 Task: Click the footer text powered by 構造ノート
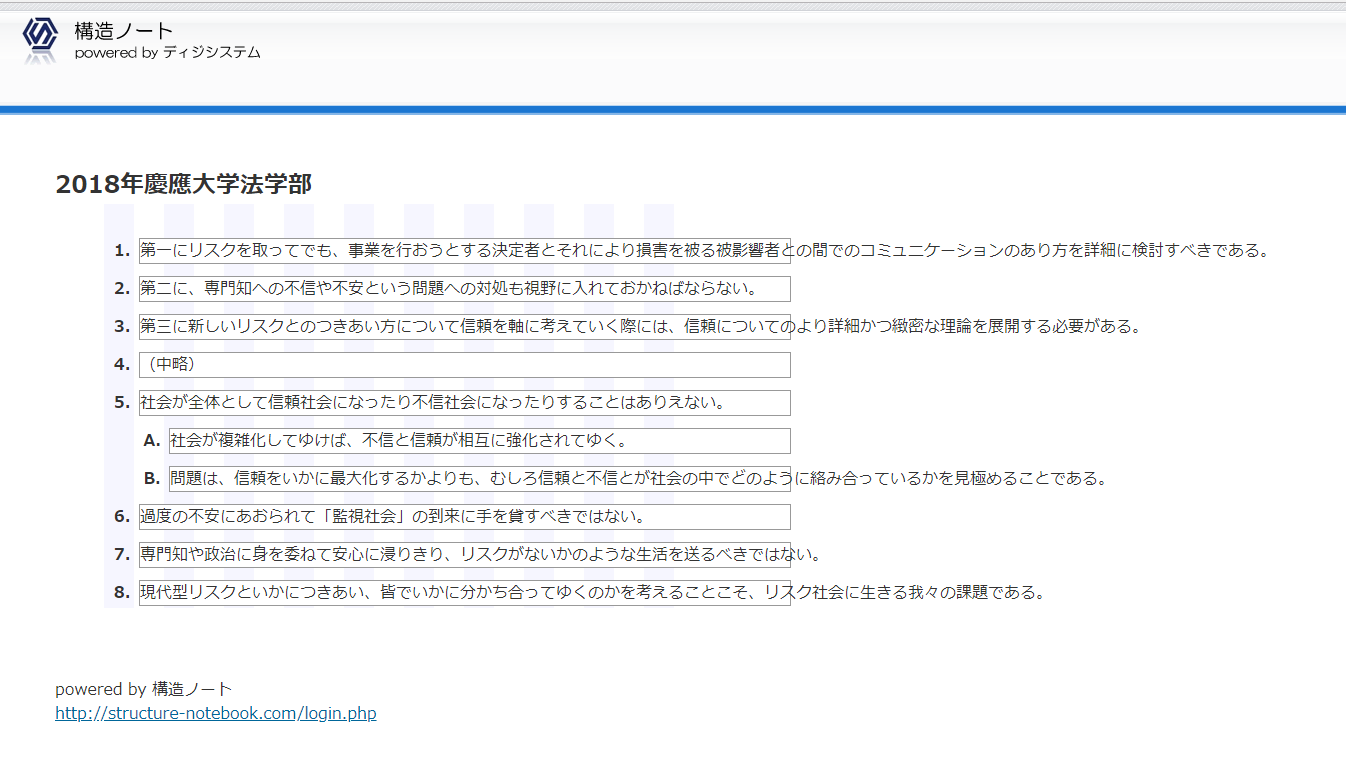[x=143, y=689]
